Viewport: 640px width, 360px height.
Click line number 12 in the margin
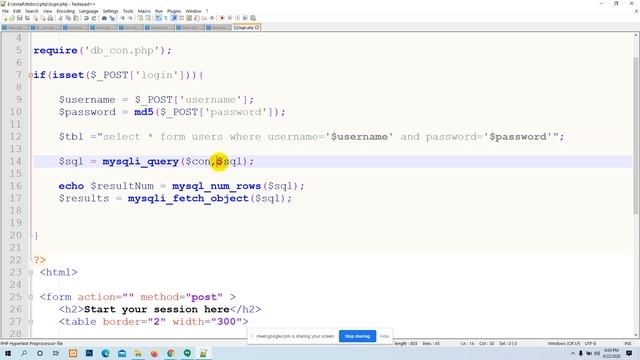[x=16, y=137]
